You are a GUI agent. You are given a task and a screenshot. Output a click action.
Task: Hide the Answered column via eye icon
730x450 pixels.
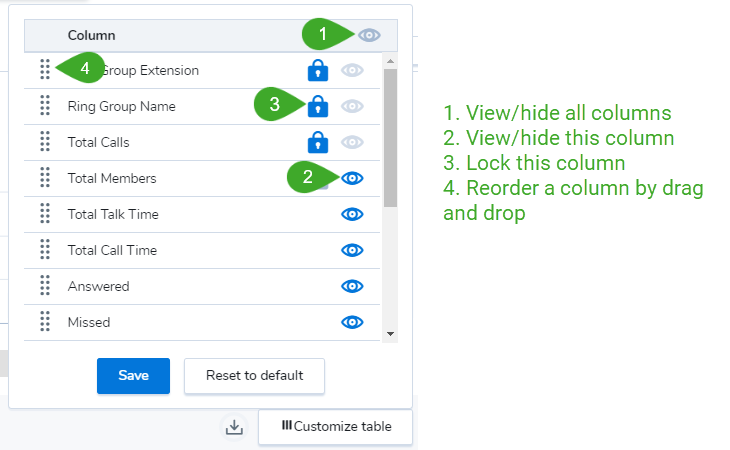(x=352, y=286)
